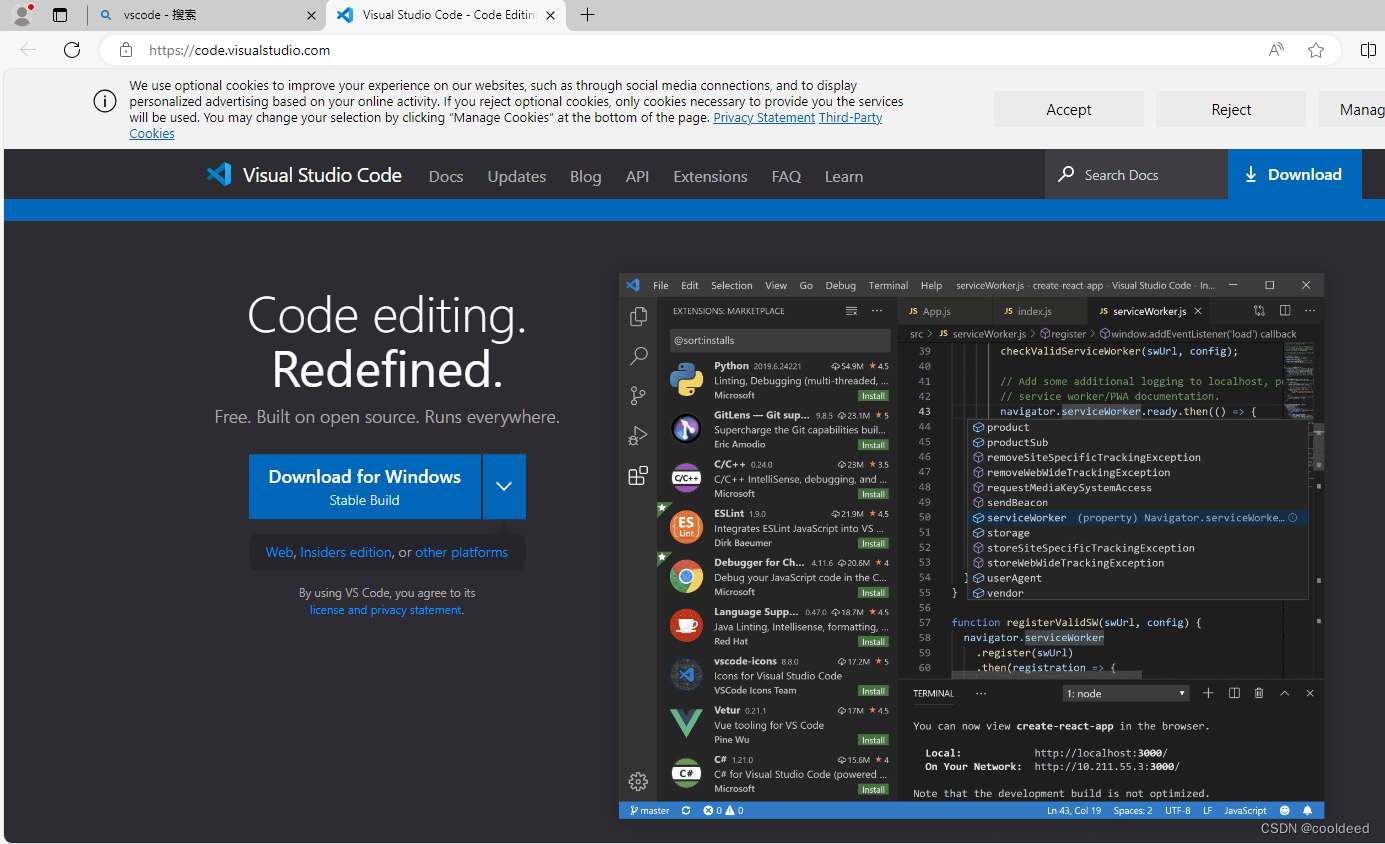Viewport: 1385px width, 844px height.
Task: Open the Updates navigation item
Action: pos(517,176)
